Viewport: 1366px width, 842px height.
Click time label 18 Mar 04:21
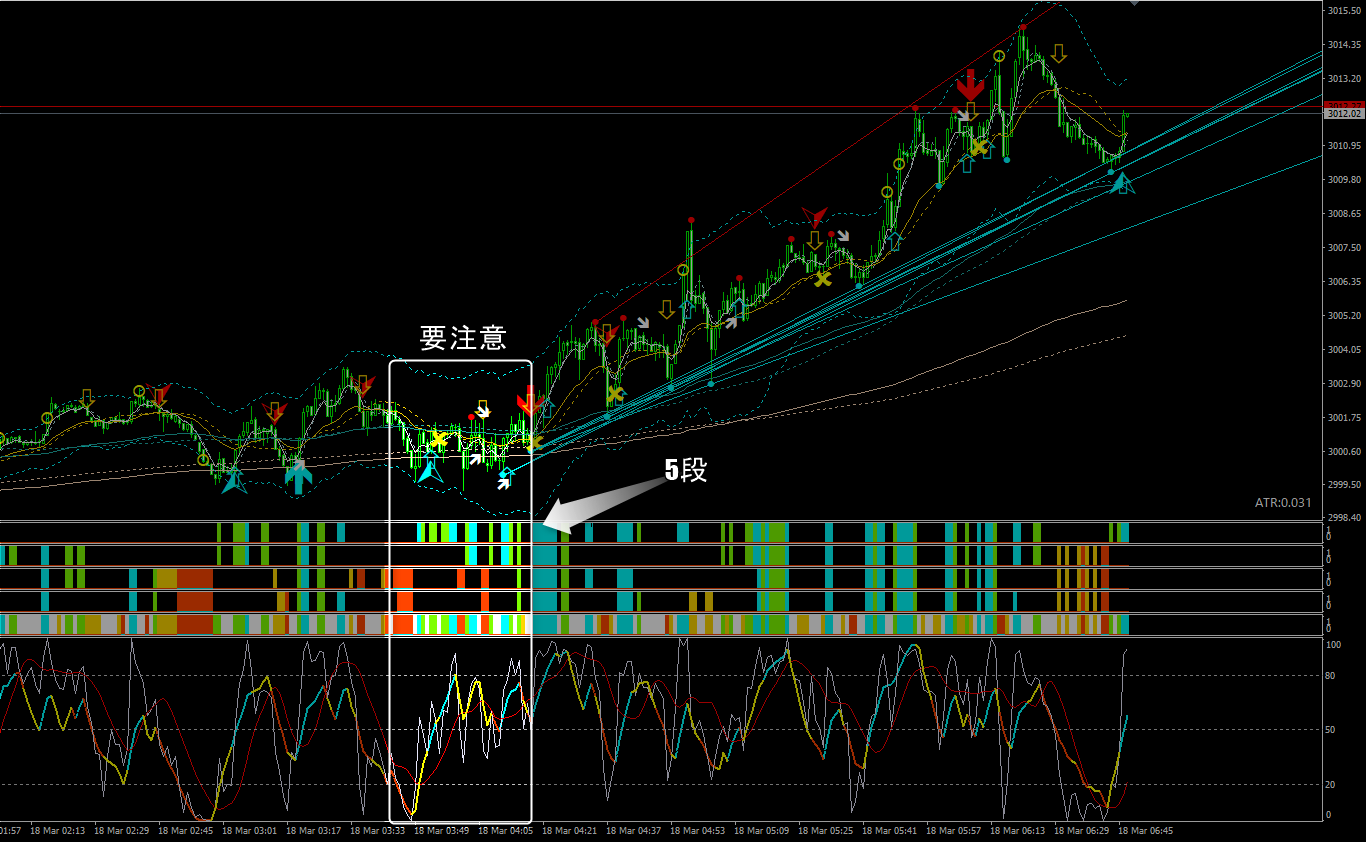pos(571,831)
